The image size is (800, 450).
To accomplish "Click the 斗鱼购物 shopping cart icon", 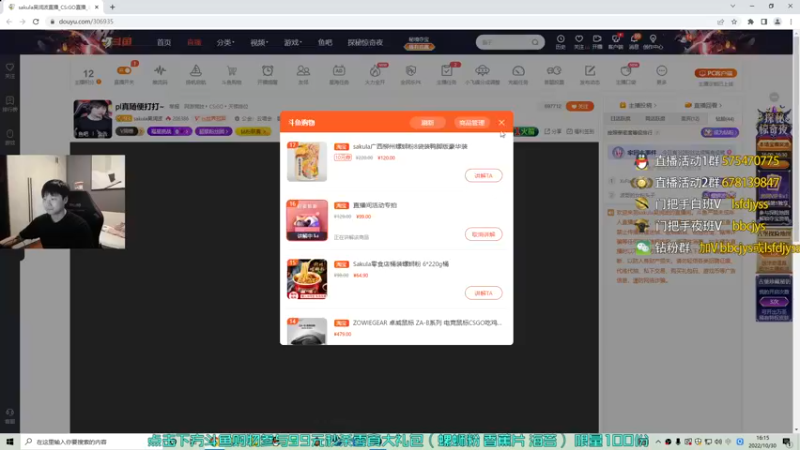I will click(x=232, y=71).
